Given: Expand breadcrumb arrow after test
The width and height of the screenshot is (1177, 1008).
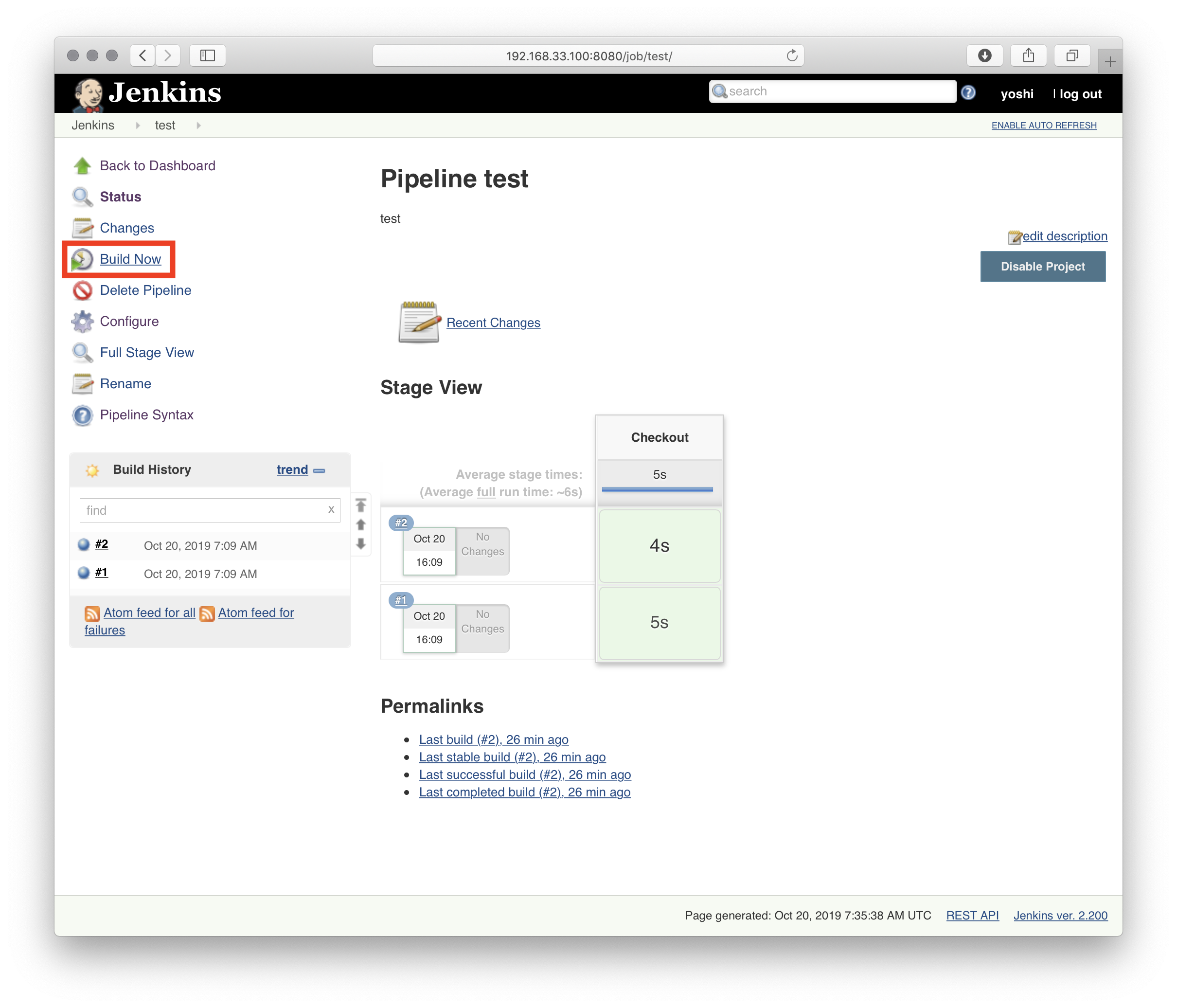Looking at the screenshot, I should [198, 126].
